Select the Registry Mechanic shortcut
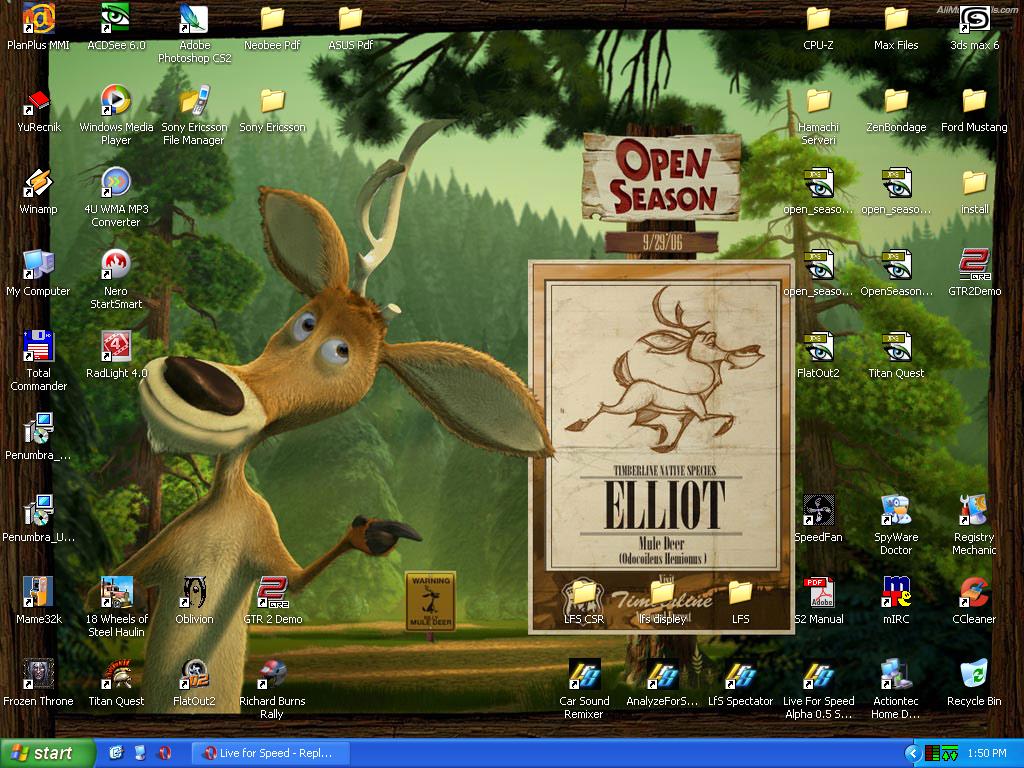Image resolution: width=1024 pixels, height=768 pixels. click(x=974, y=511)
